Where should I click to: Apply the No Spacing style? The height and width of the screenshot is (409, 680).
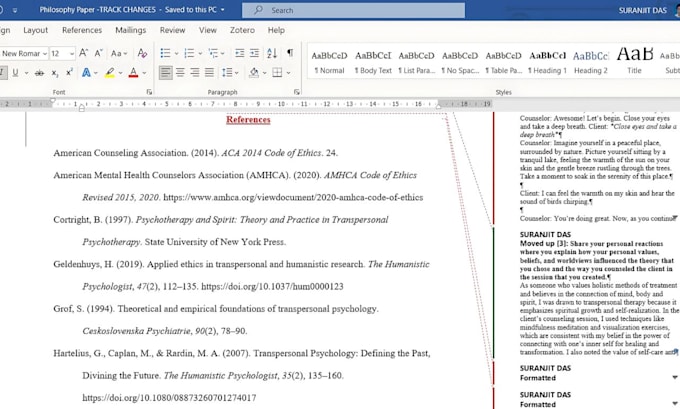pyautogui.click(x=460, y=62)
